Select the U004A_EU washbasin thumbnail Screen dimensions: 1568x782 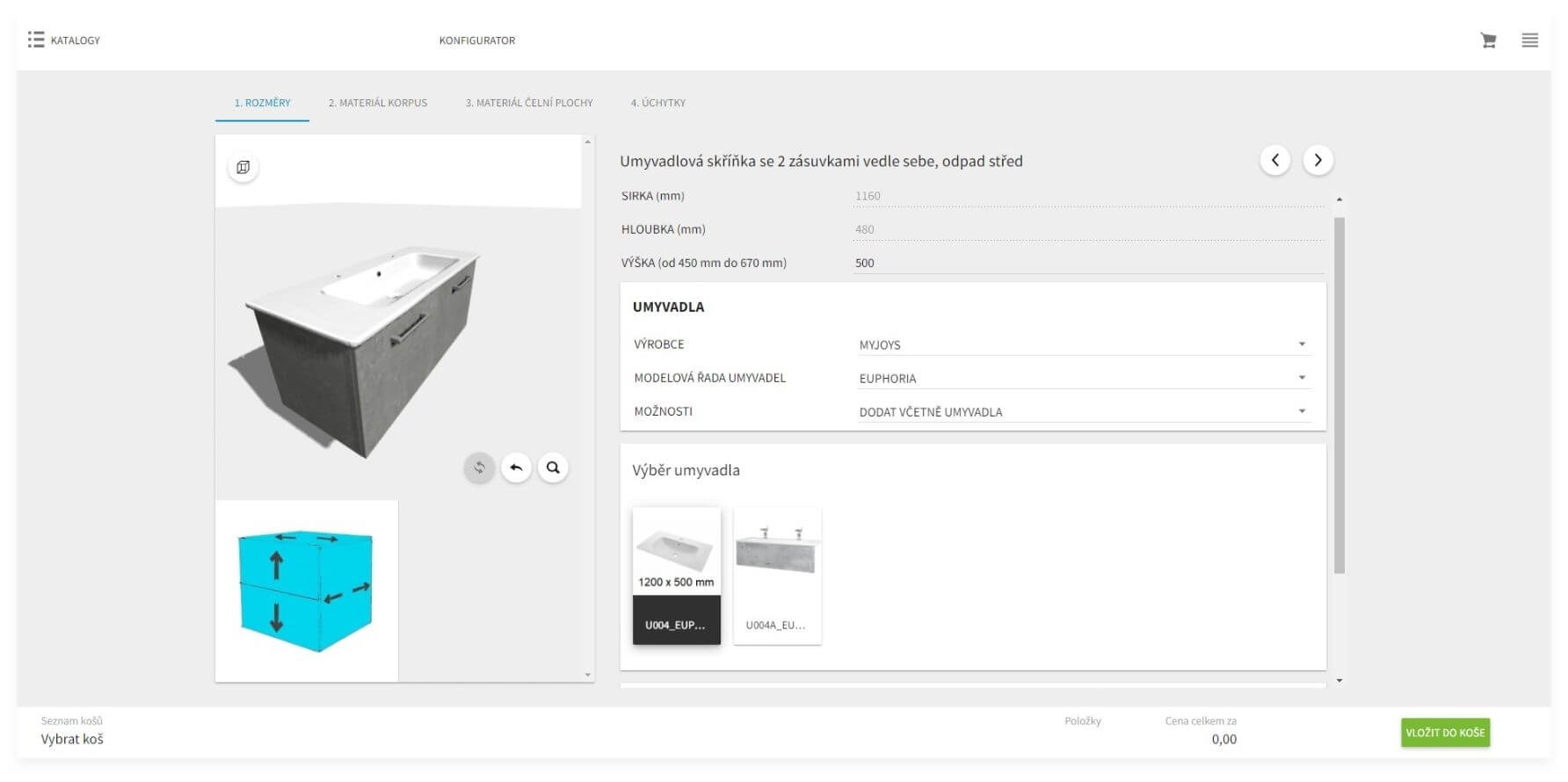[777, 576]
